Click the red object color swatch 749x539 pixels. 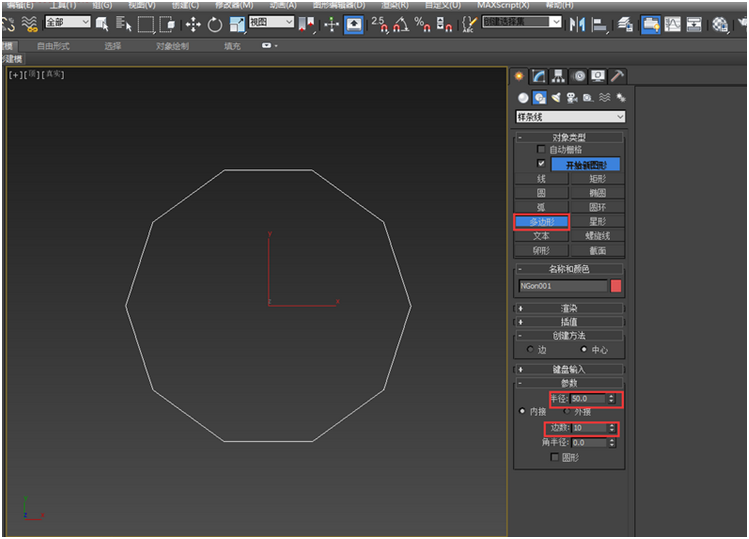(616, 286)
